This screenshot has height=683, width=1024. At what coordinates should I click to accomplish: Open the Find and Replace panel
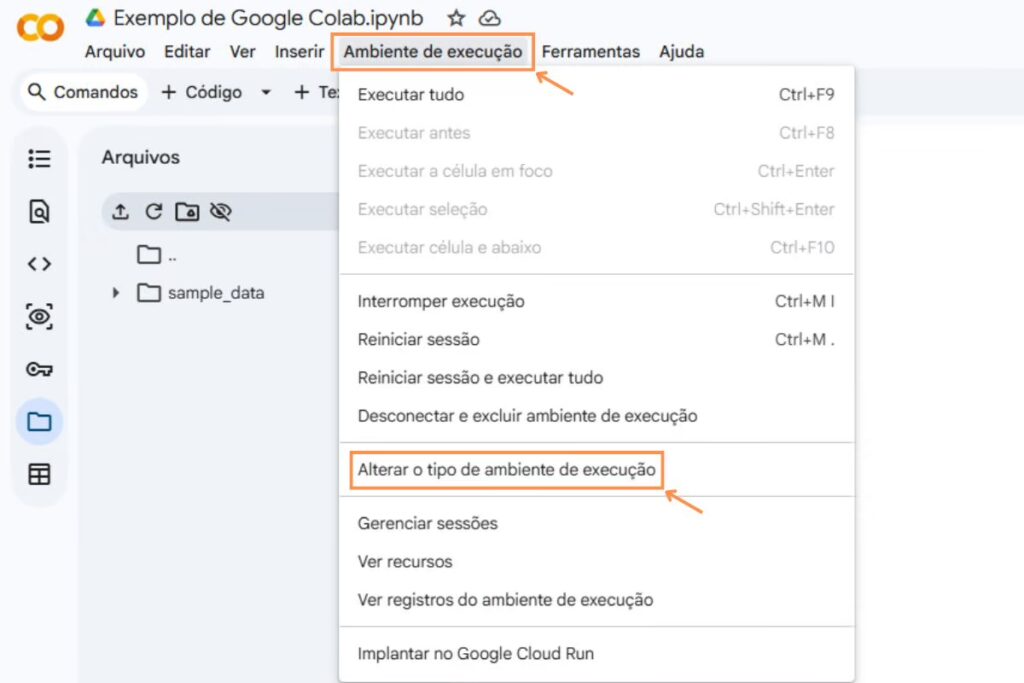[x=38, y=211]
